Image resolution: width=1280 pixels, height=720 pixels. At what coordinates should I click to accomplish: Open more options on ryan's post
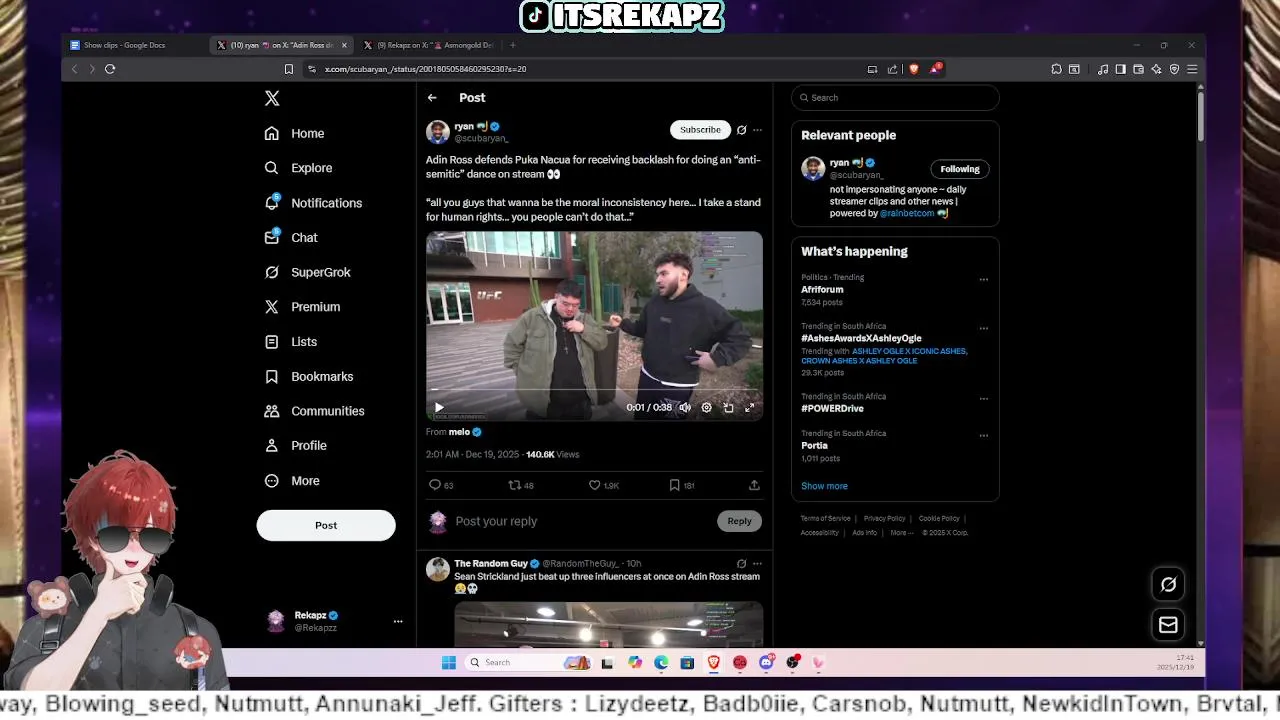[x=757, y=130]
